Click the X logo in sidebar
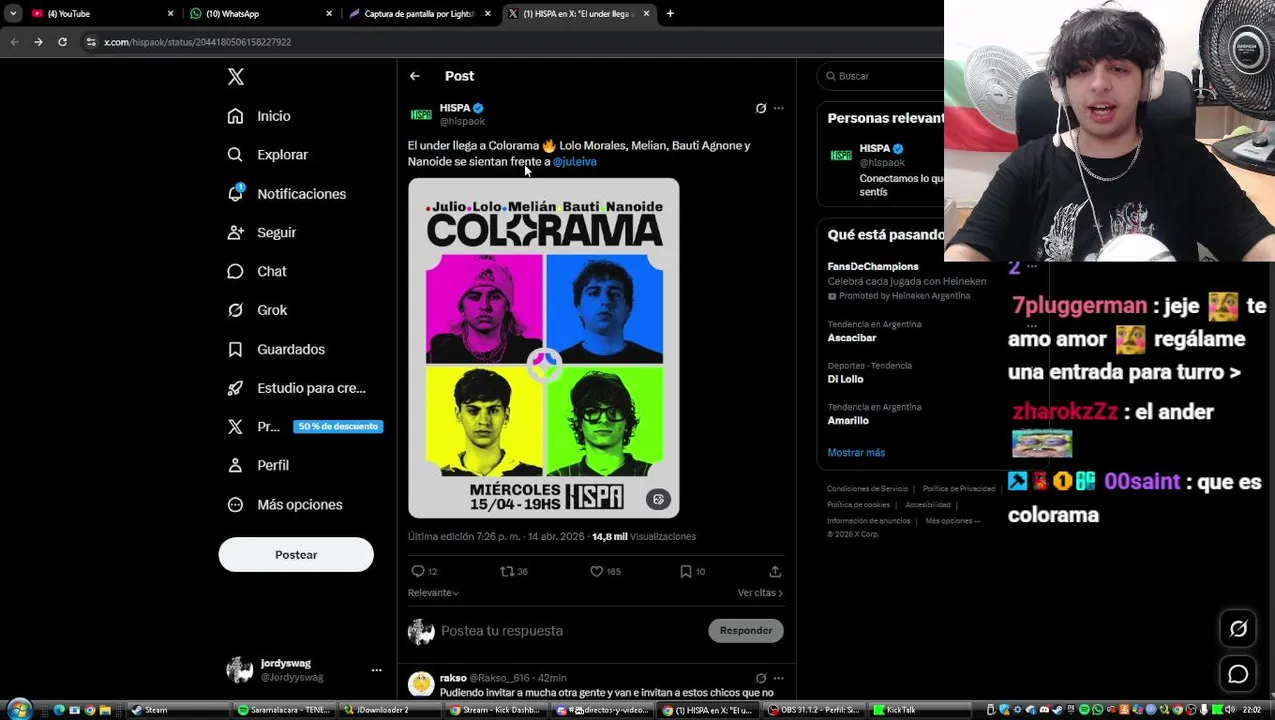This screenshot has width=1275, height=720. (x=236, y=77)
